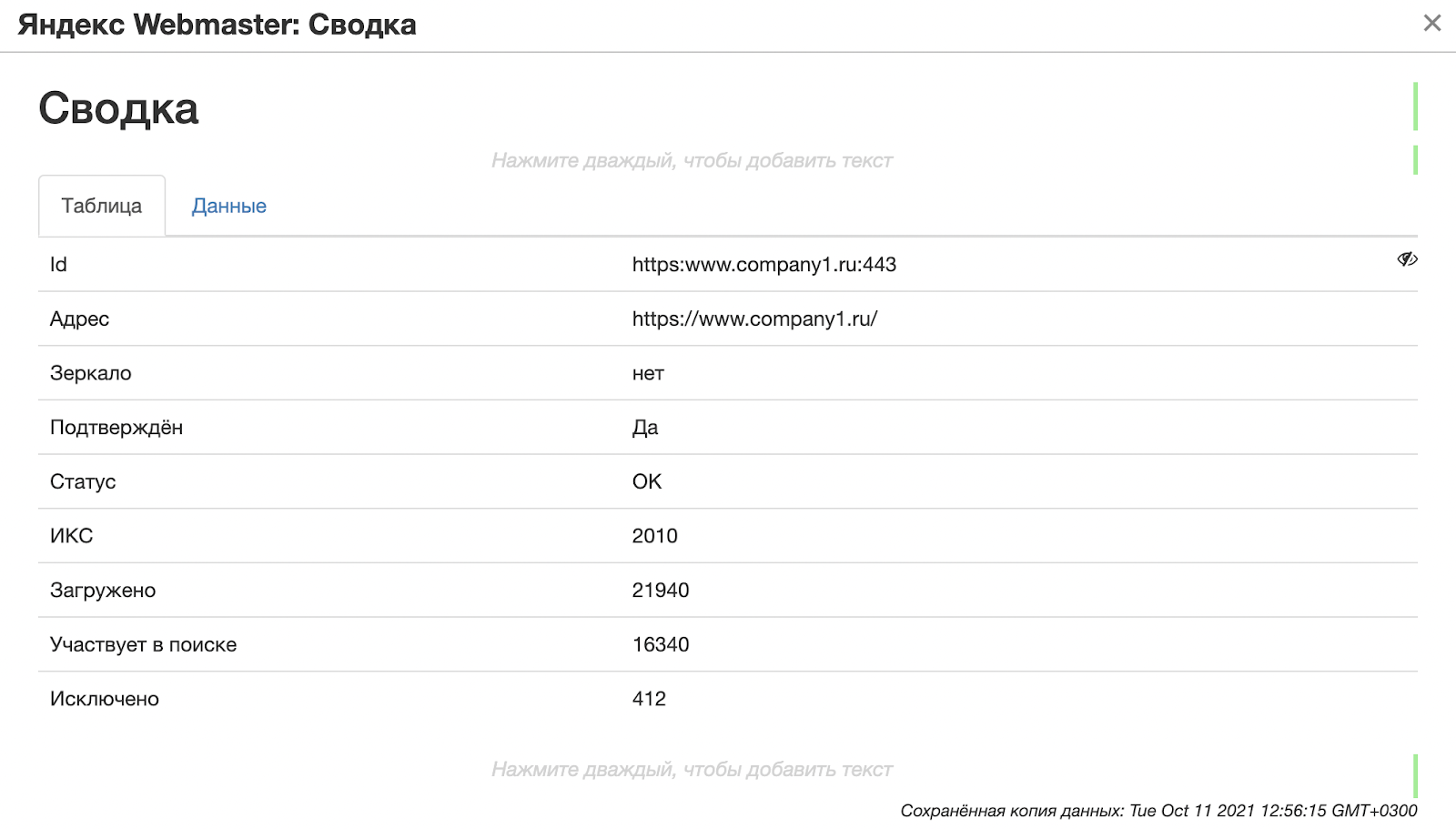Click the saved data copy timestamp text
The image size is (1456, 829).
coord(1158,811)
